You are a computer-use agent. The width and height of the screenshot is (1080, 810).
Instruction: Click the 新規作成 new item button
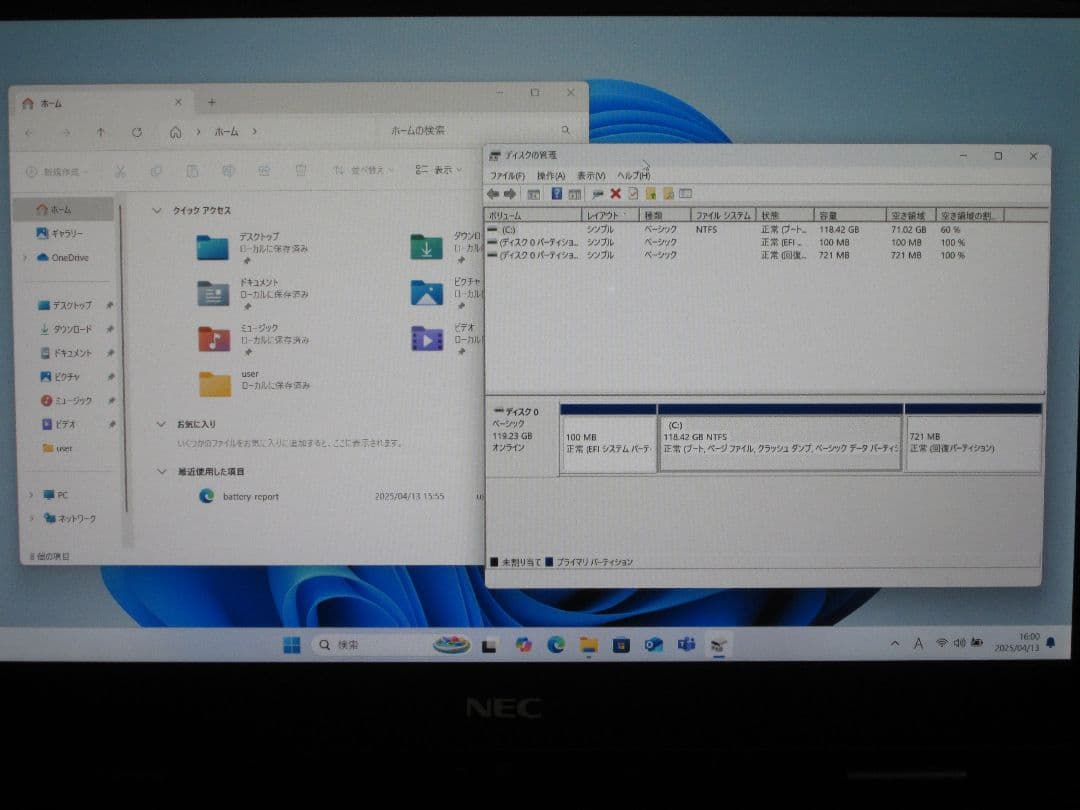pos(55,170)
